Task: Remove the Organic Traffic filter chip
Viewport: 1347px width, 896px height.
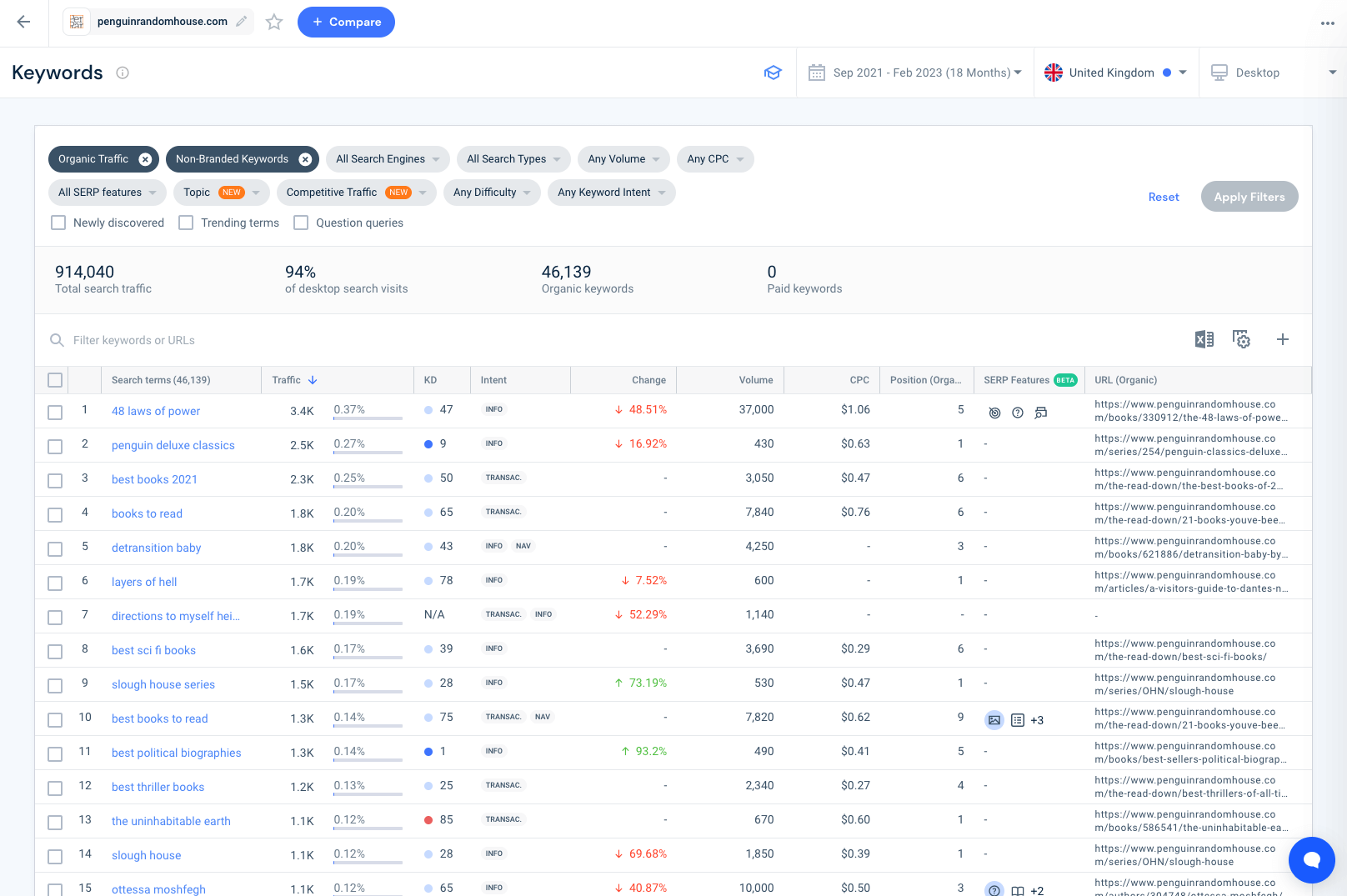Action: (x=145, y=159)
